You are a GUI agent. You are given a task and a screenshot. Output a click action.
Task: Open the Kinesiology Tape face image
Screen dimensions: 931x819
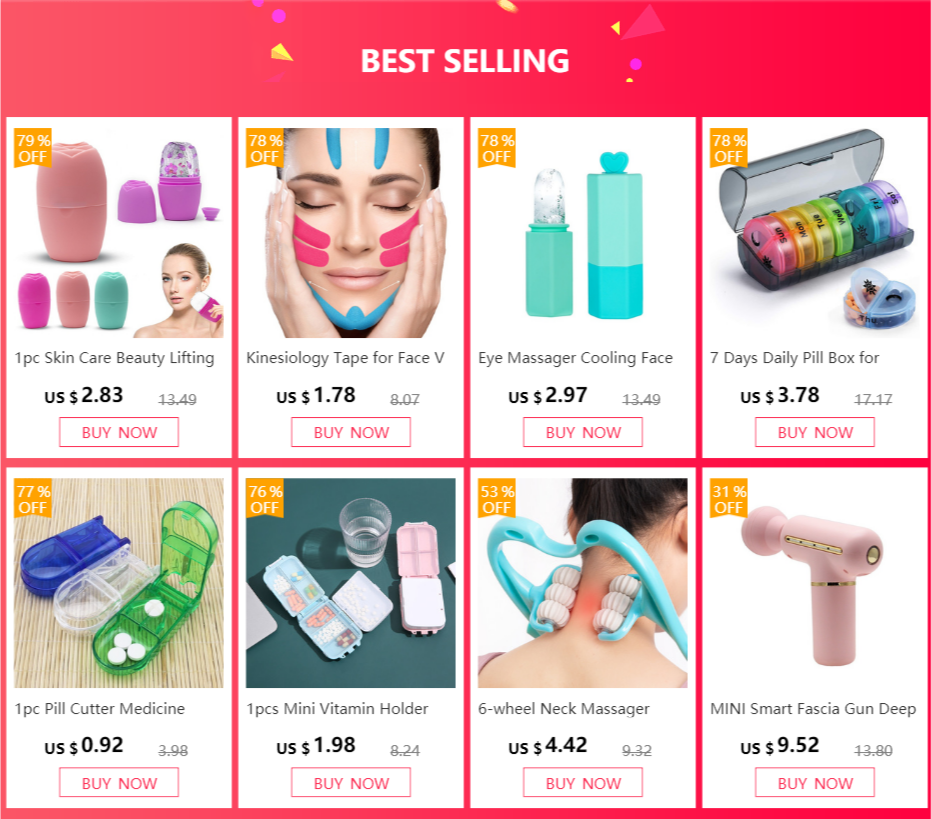pyautogui.click(x=351, y=233)
